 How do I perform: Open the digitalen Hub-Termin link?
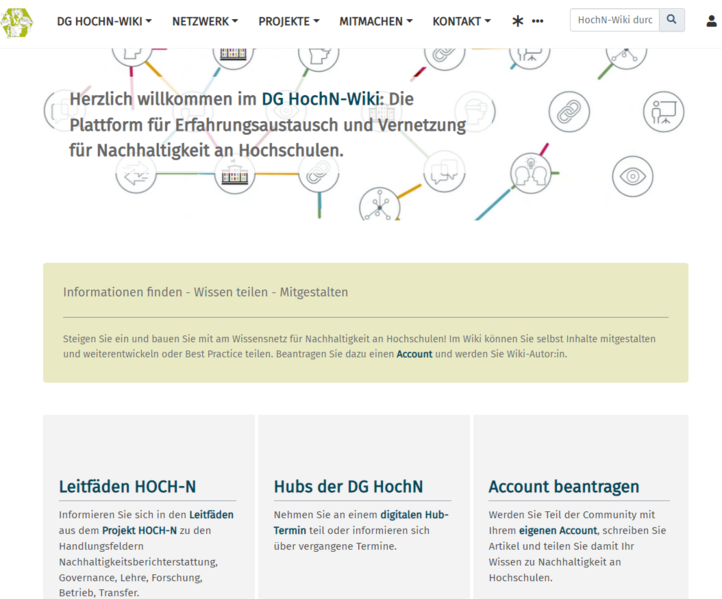[x=361, y=523]
